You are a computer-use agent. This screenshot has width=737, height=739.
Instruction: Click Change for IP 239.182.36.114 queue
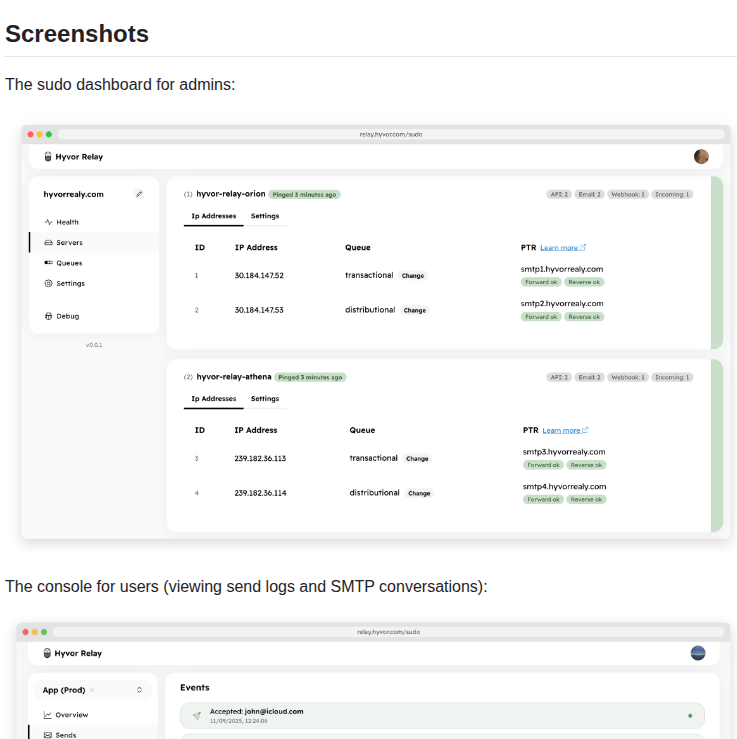419,493
